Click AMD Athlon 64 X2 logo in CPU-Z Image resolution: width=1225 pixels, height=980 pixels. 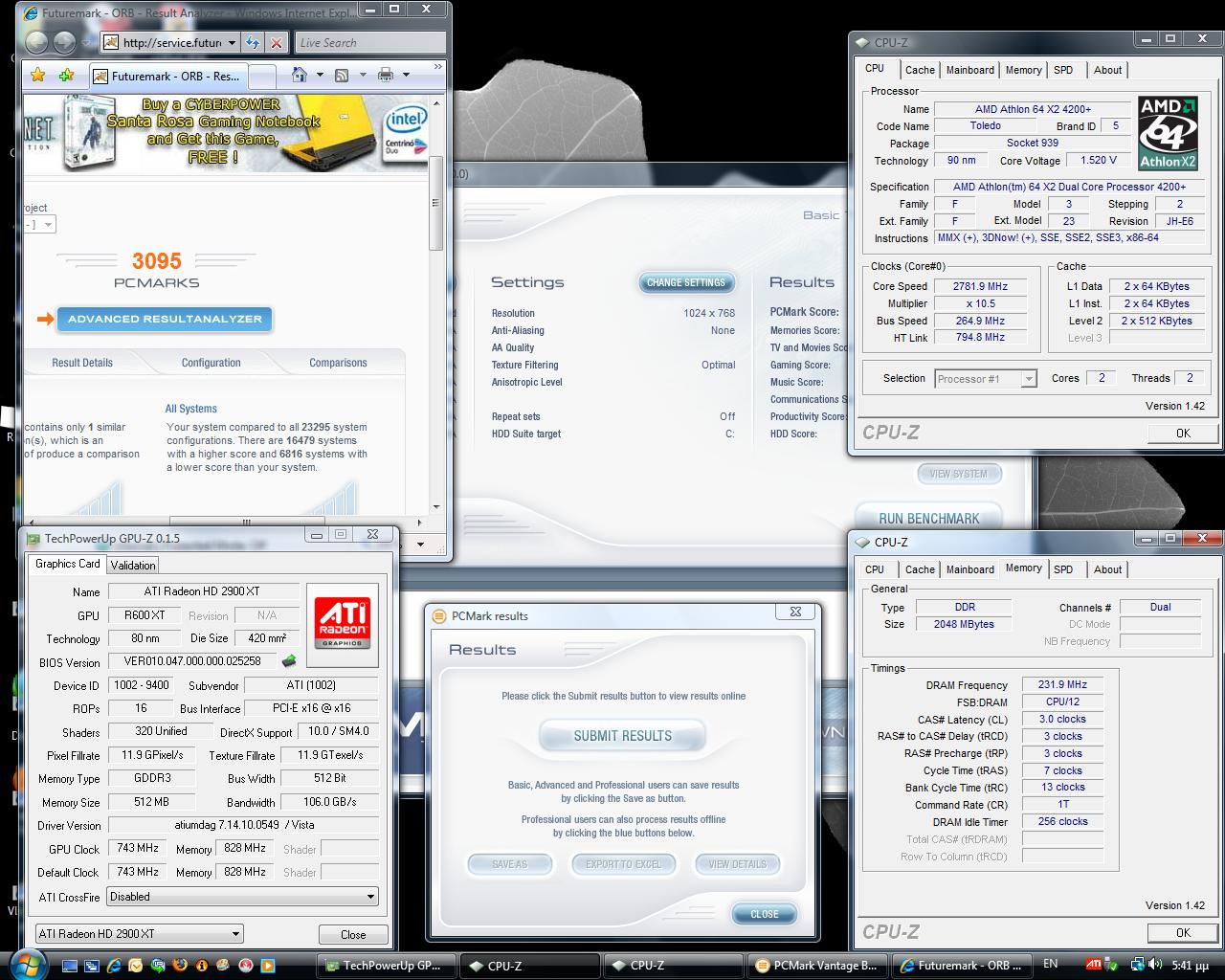coord(1169,133)
